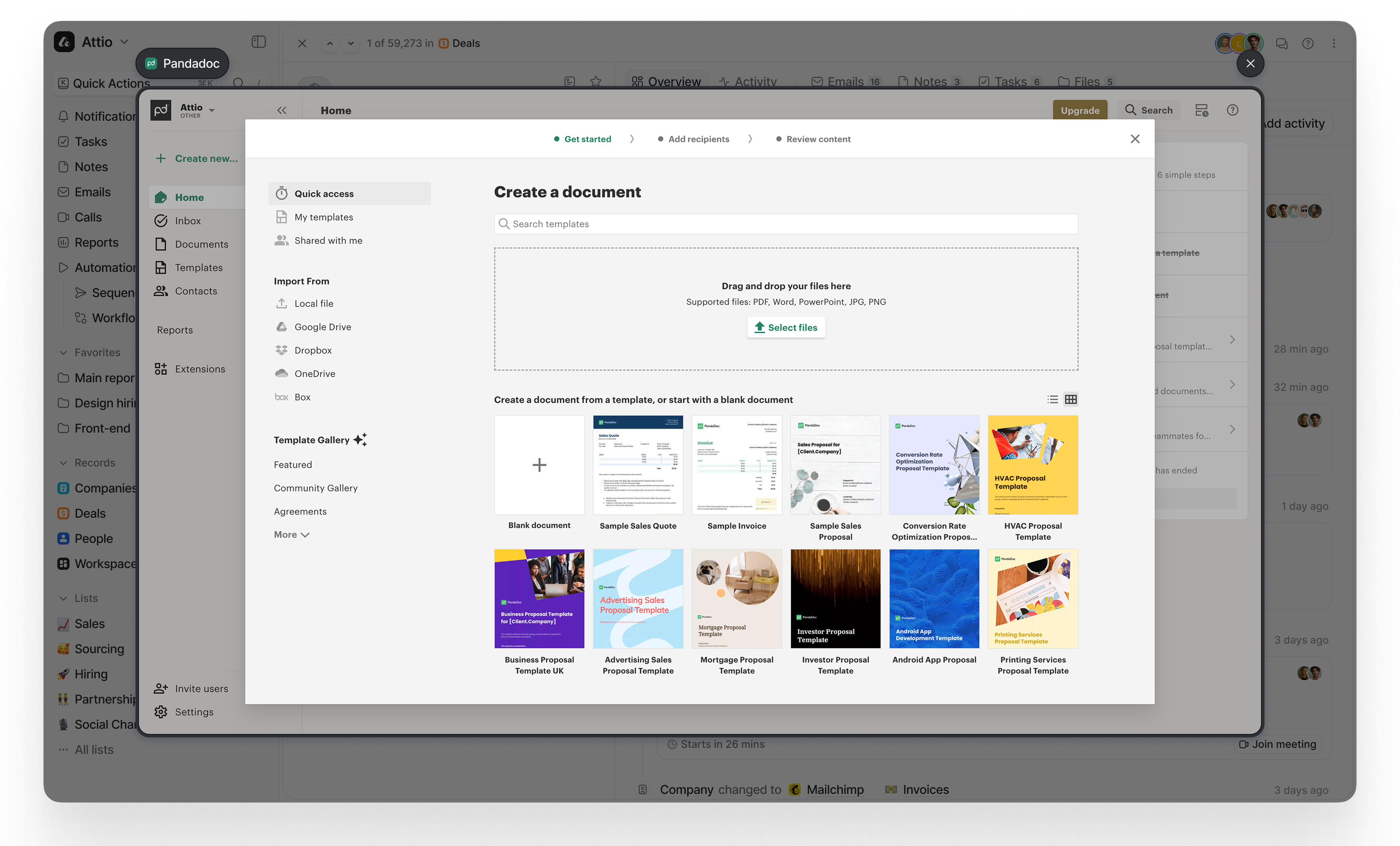Open the Extensions sidebar item
The height and width of the screenshot is (846, 1400).
click(199, 369)
